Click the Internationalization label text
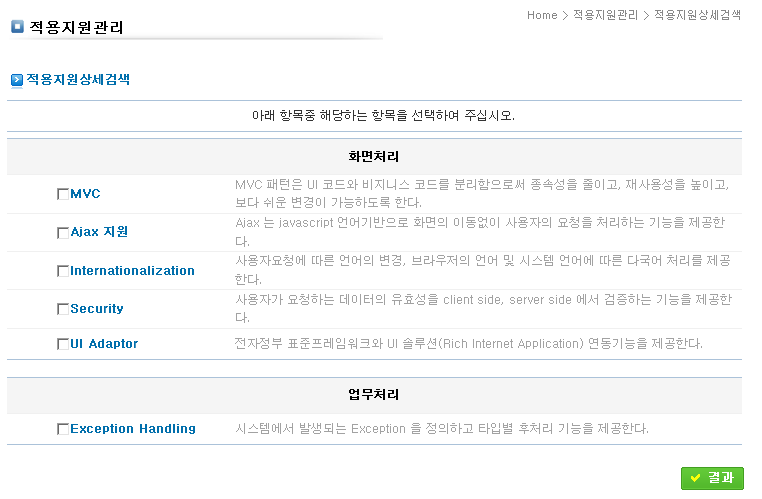Image resolution: width=762 pixels, height=499 pixels. 132,271
